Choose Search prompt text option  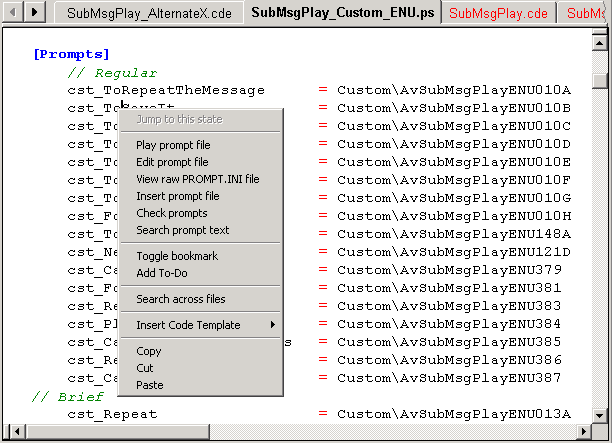coord(182,230)
